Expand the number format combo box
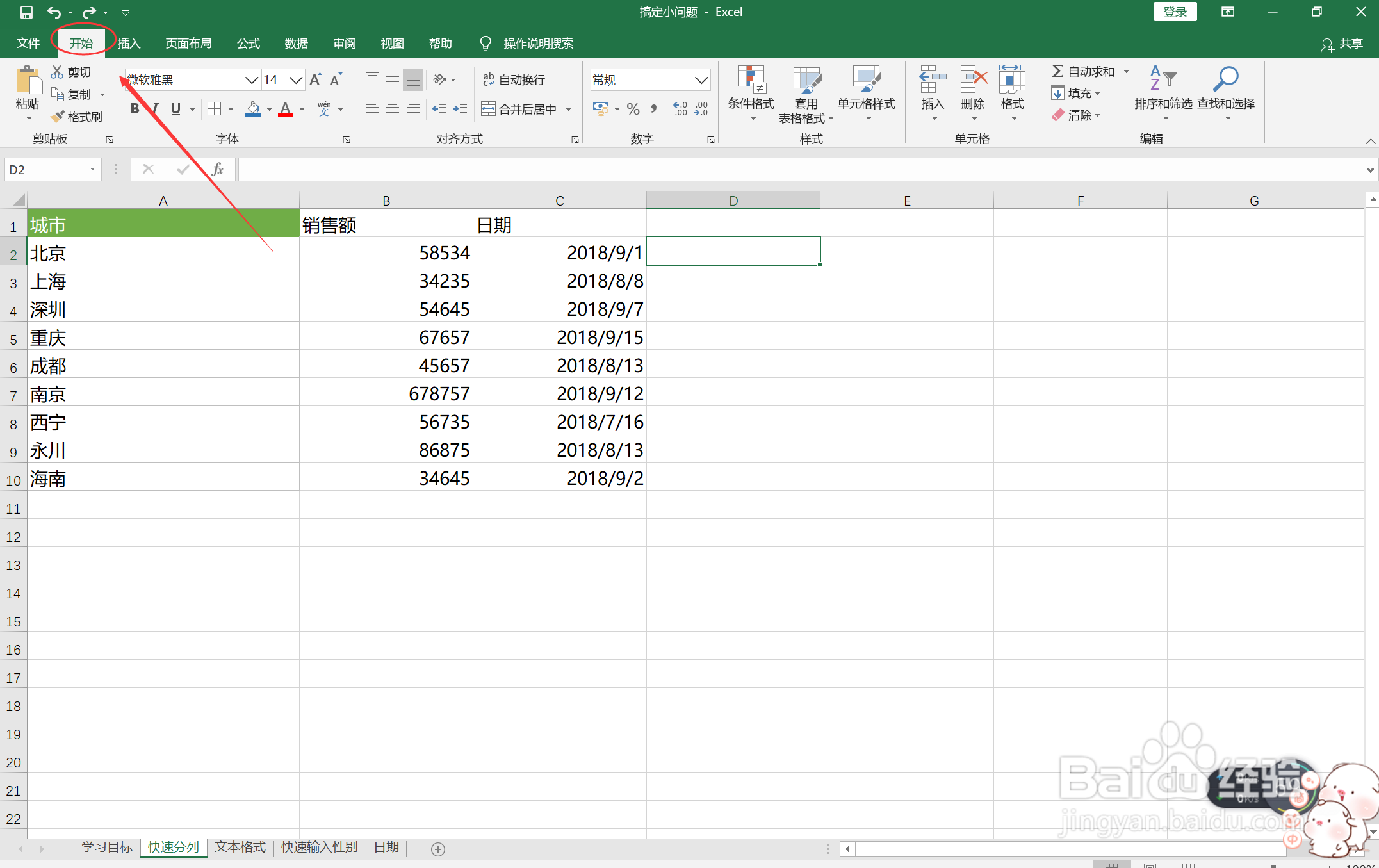 (701, 79)
